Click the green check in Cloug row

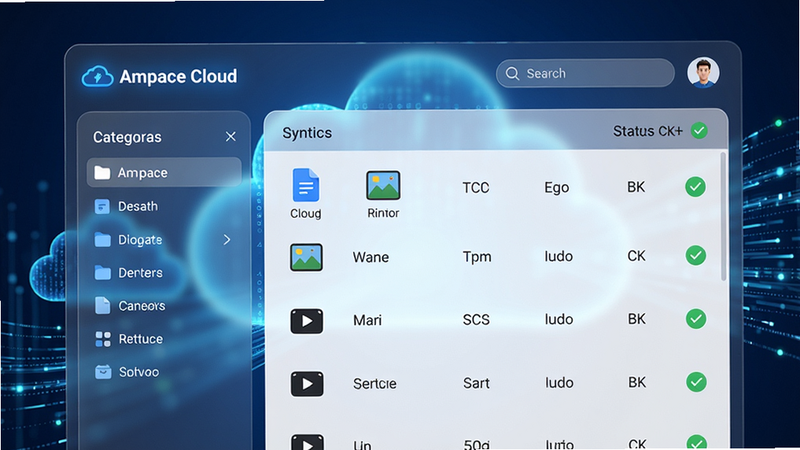[x=695, y=187]
